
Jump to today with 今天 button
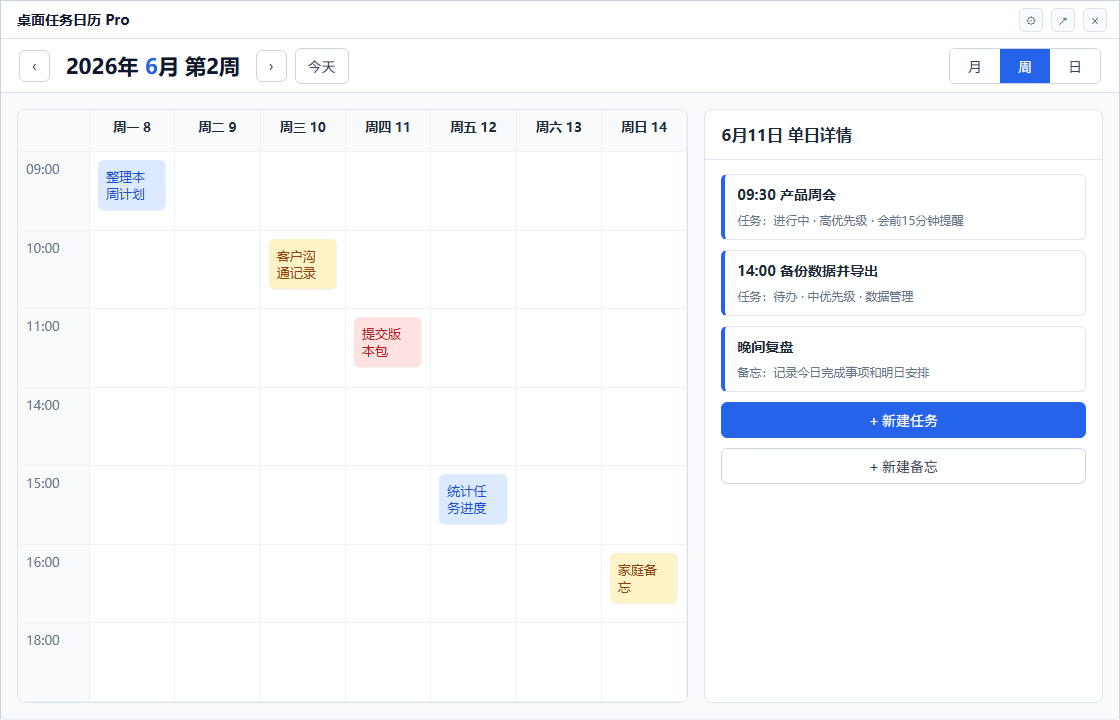(322, 66)
